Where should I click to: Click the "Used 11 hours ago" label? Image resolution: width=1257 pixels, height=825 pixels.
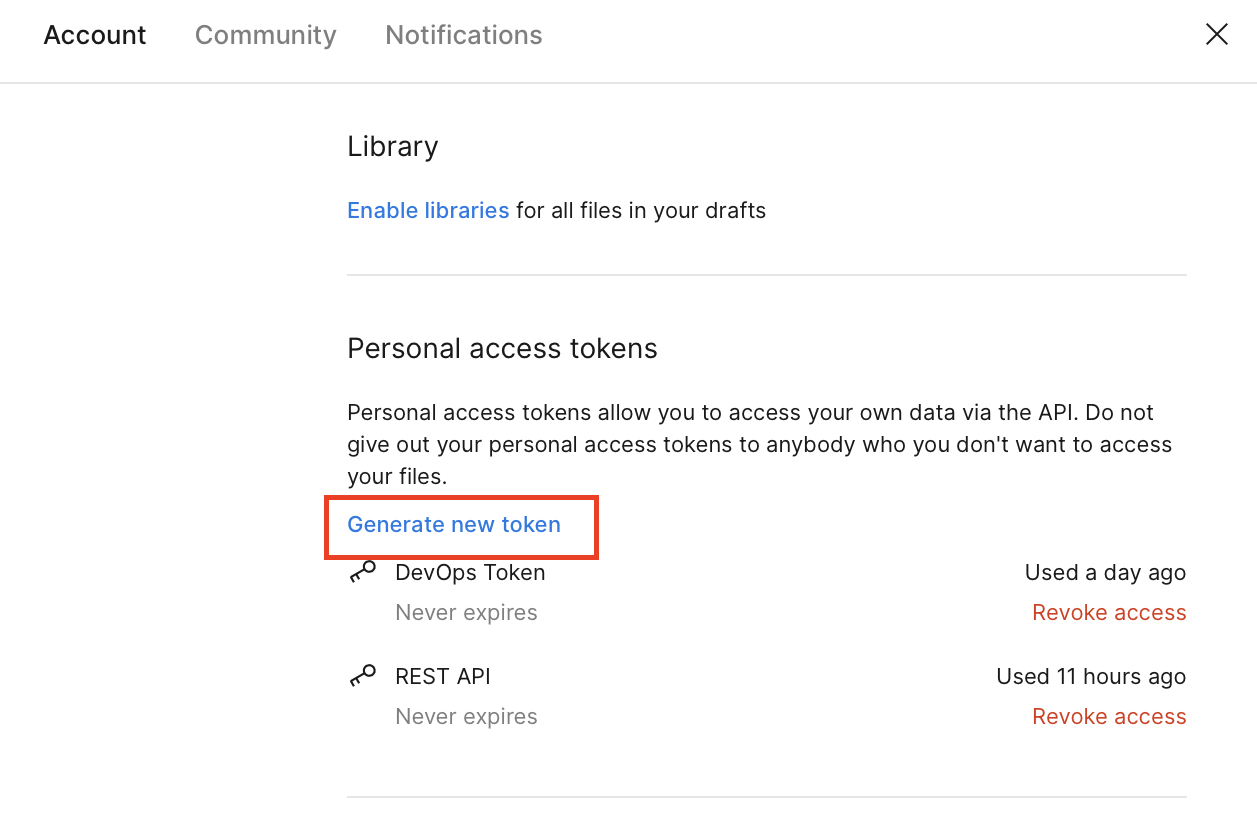[x=1091, y=676]
